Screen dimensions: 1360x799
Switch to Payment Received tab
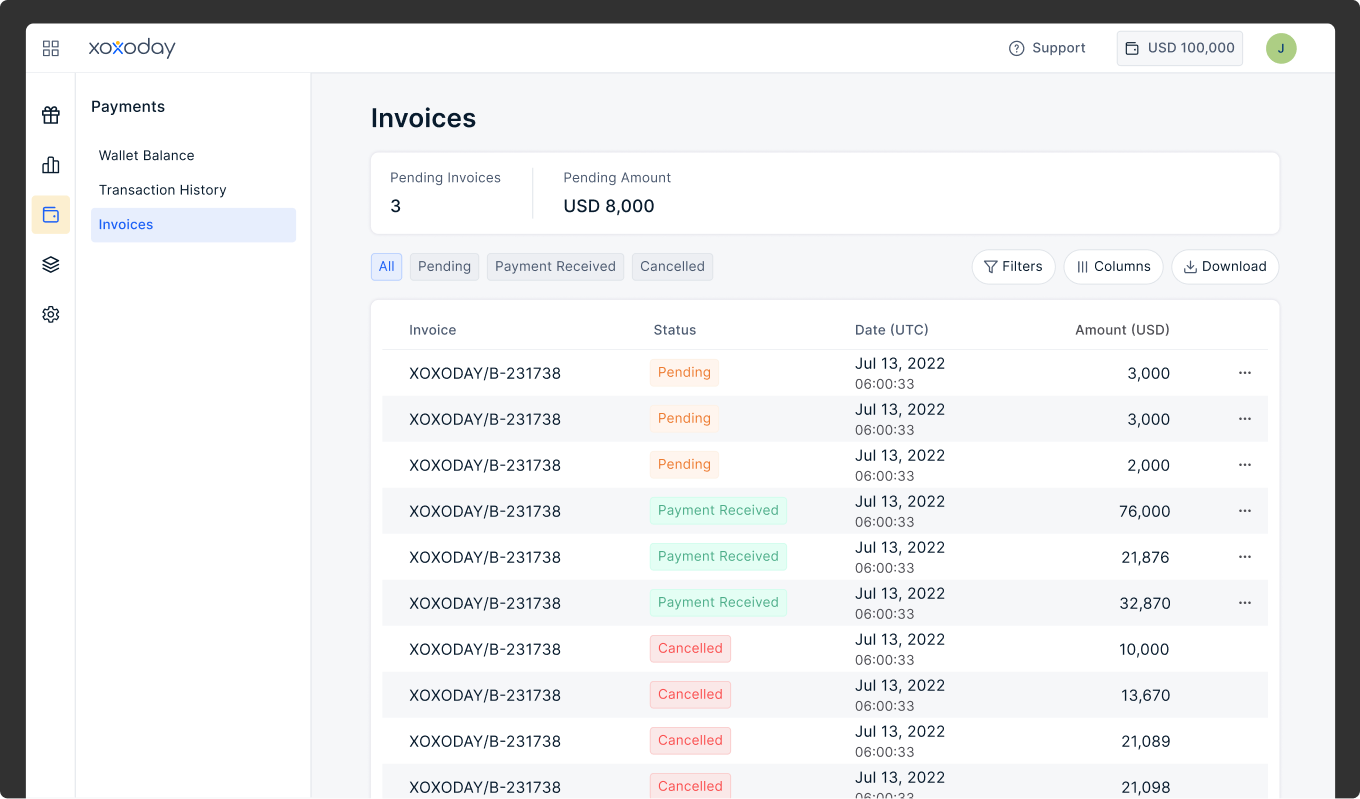[555, 266]
